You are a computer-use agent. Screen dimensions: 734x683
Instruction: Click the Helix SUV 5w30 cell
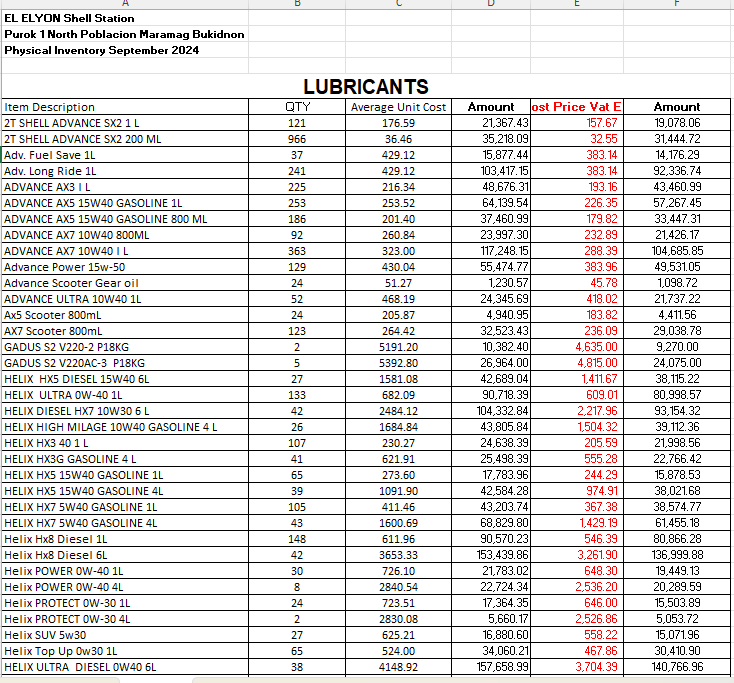click(x=125, y=635)
